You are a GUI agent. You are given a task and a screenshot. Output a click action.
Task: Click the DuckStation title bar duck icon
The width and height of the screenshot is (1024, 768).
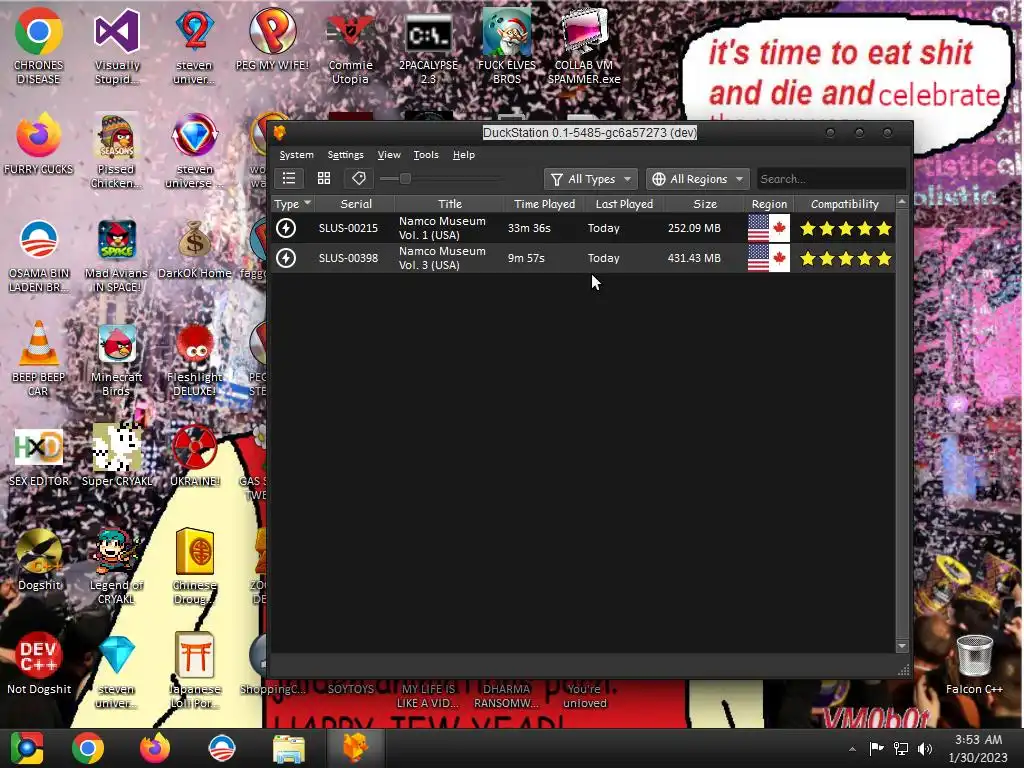coord(280,133)
